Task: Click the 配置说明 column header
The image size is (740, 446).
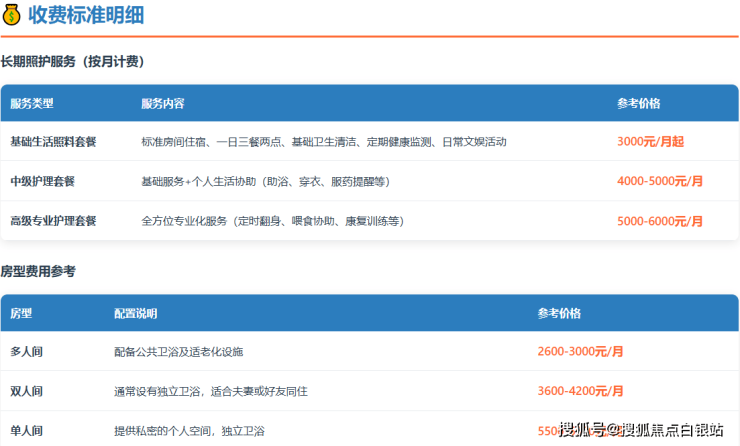Action: click(x=136, y=313)
